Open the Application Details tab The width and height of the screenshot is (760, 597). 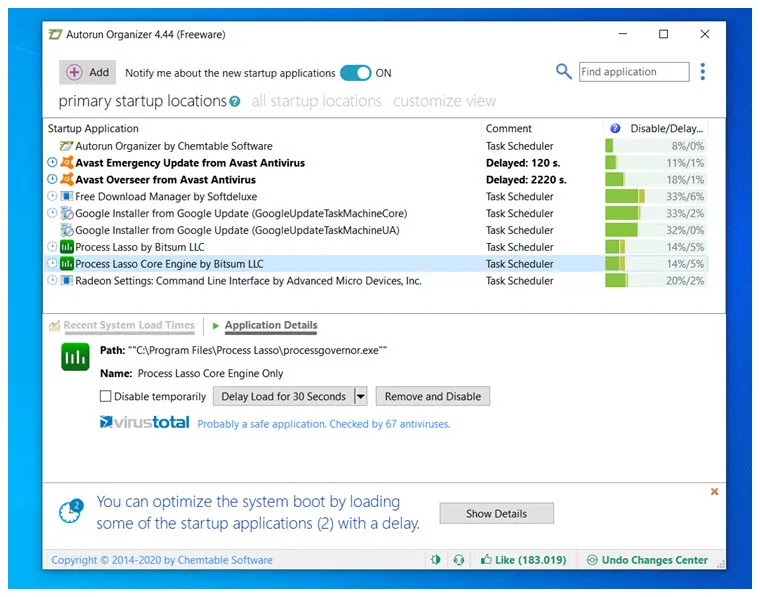(271, 325)
